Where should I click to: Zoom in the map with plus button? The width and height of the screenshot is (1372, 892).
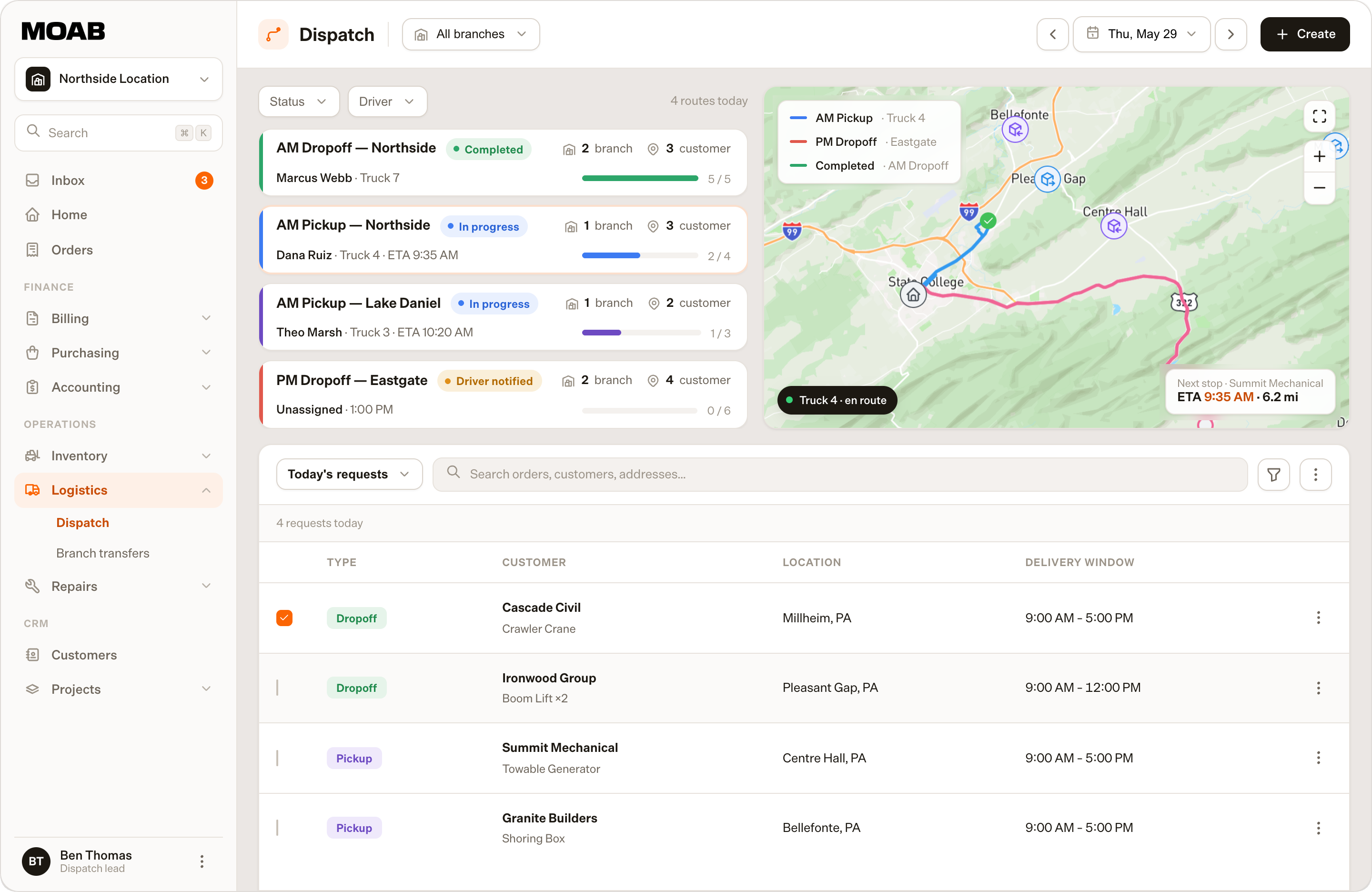click(1319, 156)
